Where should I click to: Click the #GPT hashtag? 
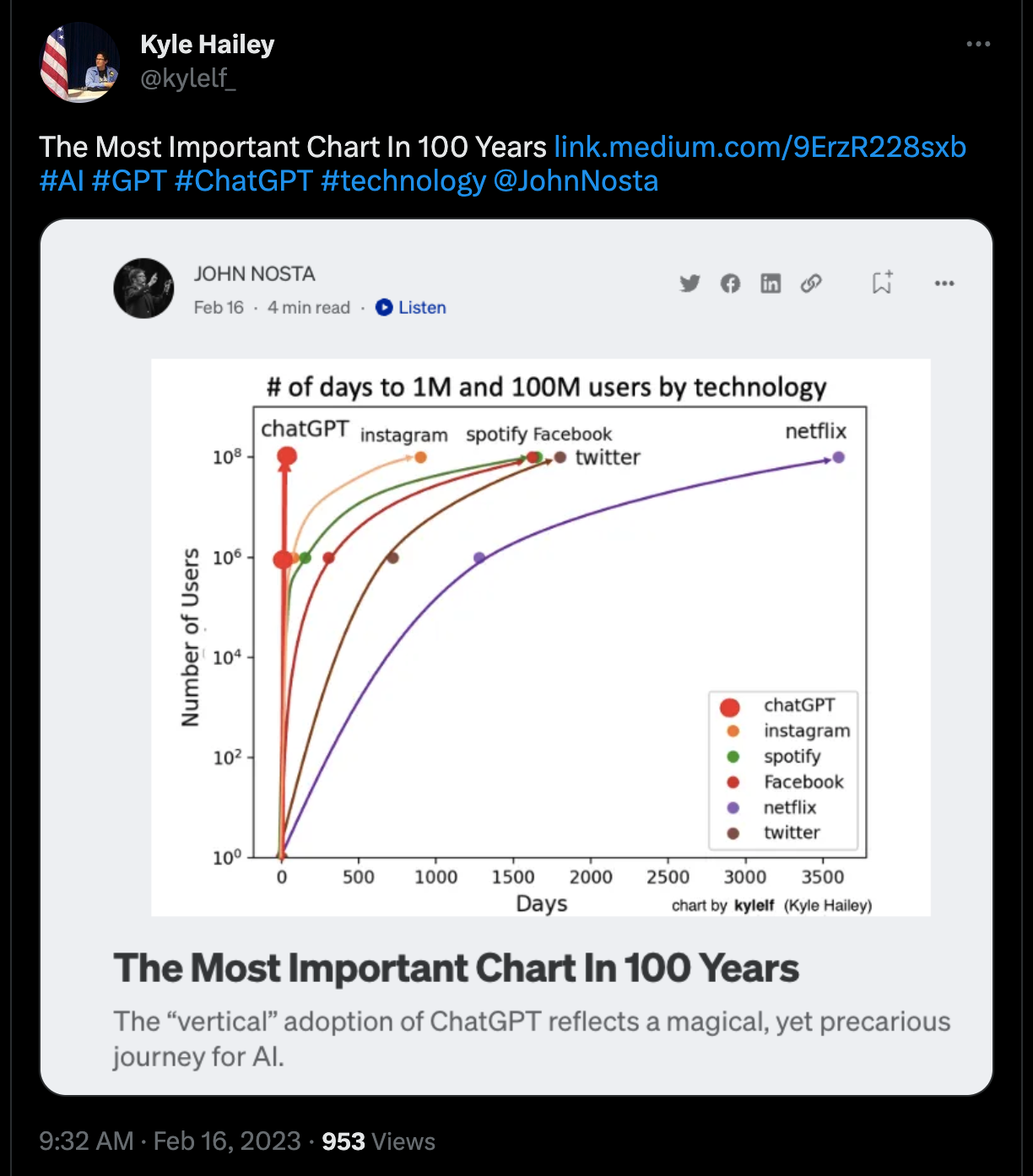click(x=129, y=181)
